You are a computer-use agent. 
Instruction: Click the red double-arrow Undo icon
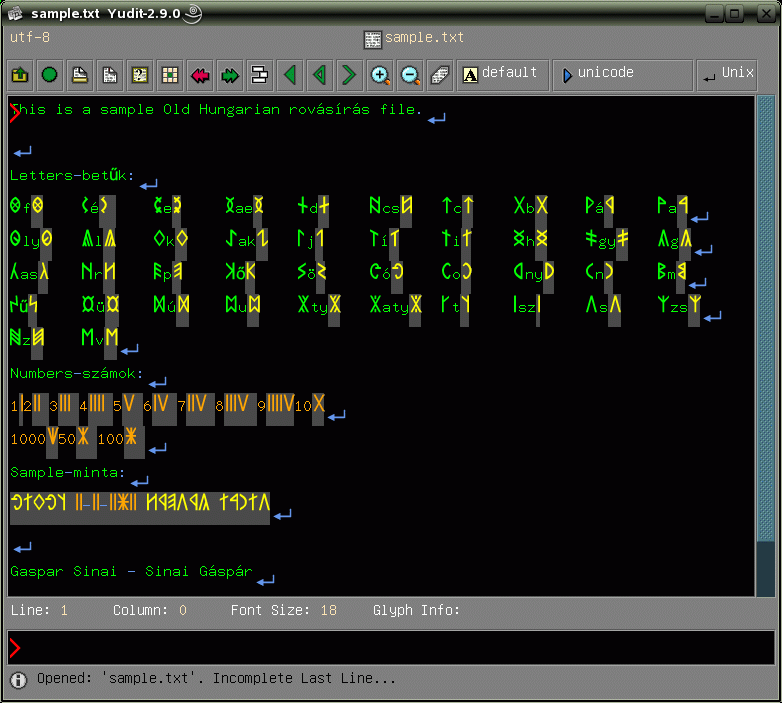(x=200, y=75)
